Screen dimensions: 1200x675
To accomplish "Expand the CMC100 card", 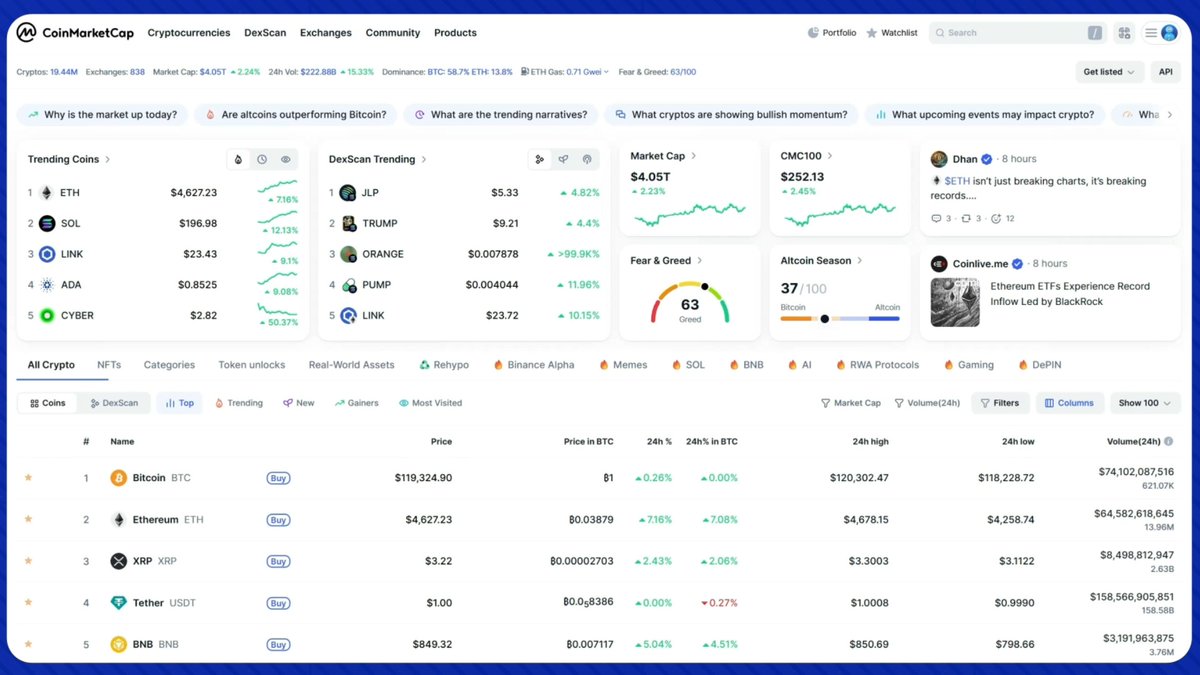I will click(x=830, y=156).
